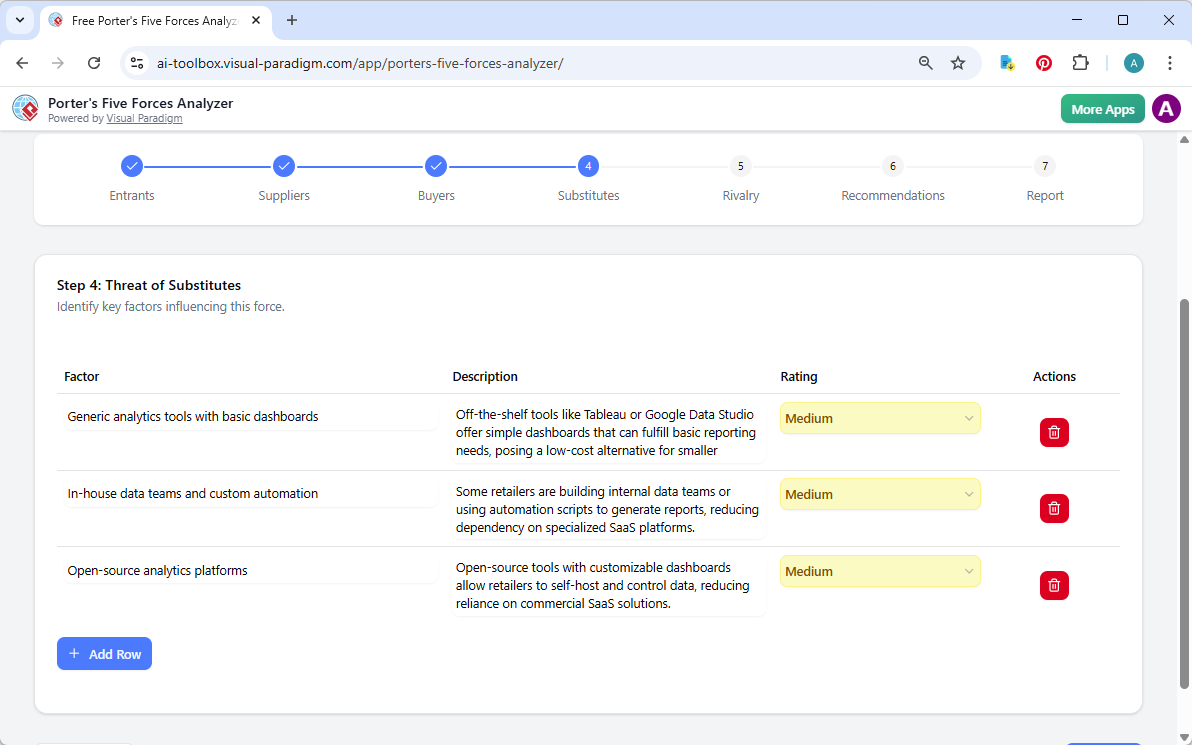Delete the "Open-source analytics platforms" row
The image size is (1192, 745).
pyautogui.click(x=1054, y=585)
